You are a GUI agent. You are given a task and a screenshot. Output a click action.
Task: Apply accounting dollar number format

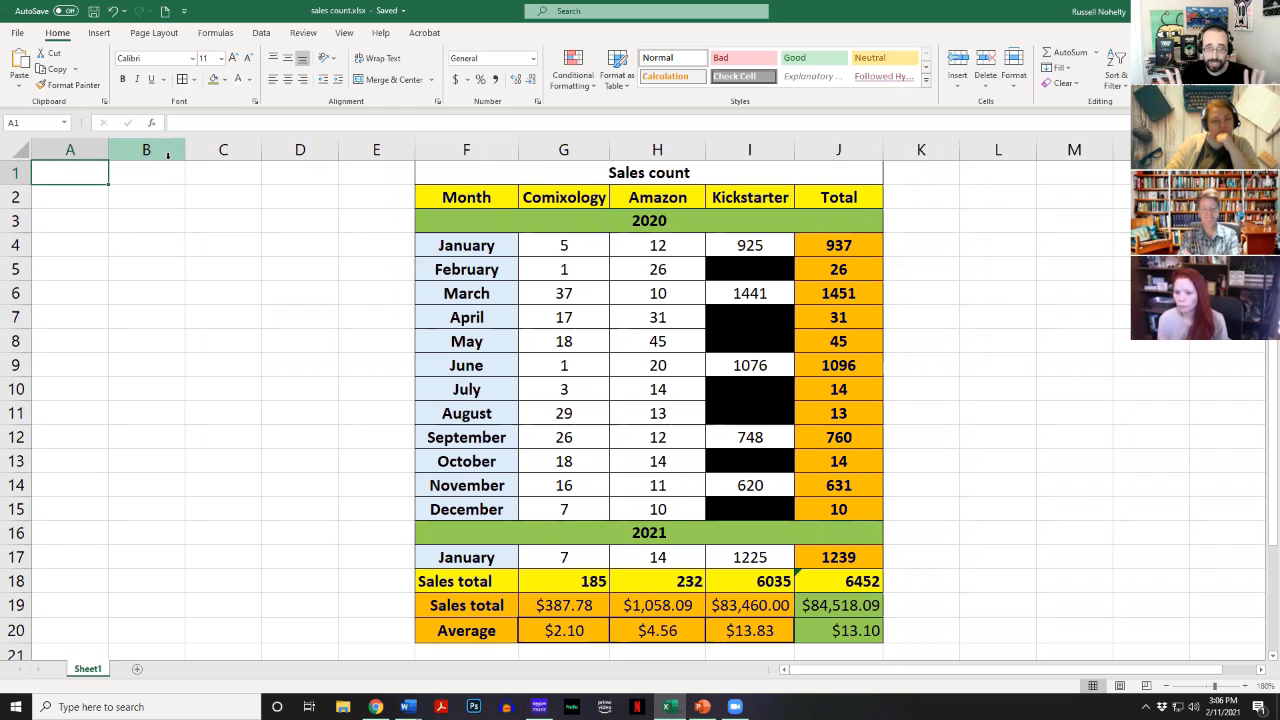click(x=456, y=79)
